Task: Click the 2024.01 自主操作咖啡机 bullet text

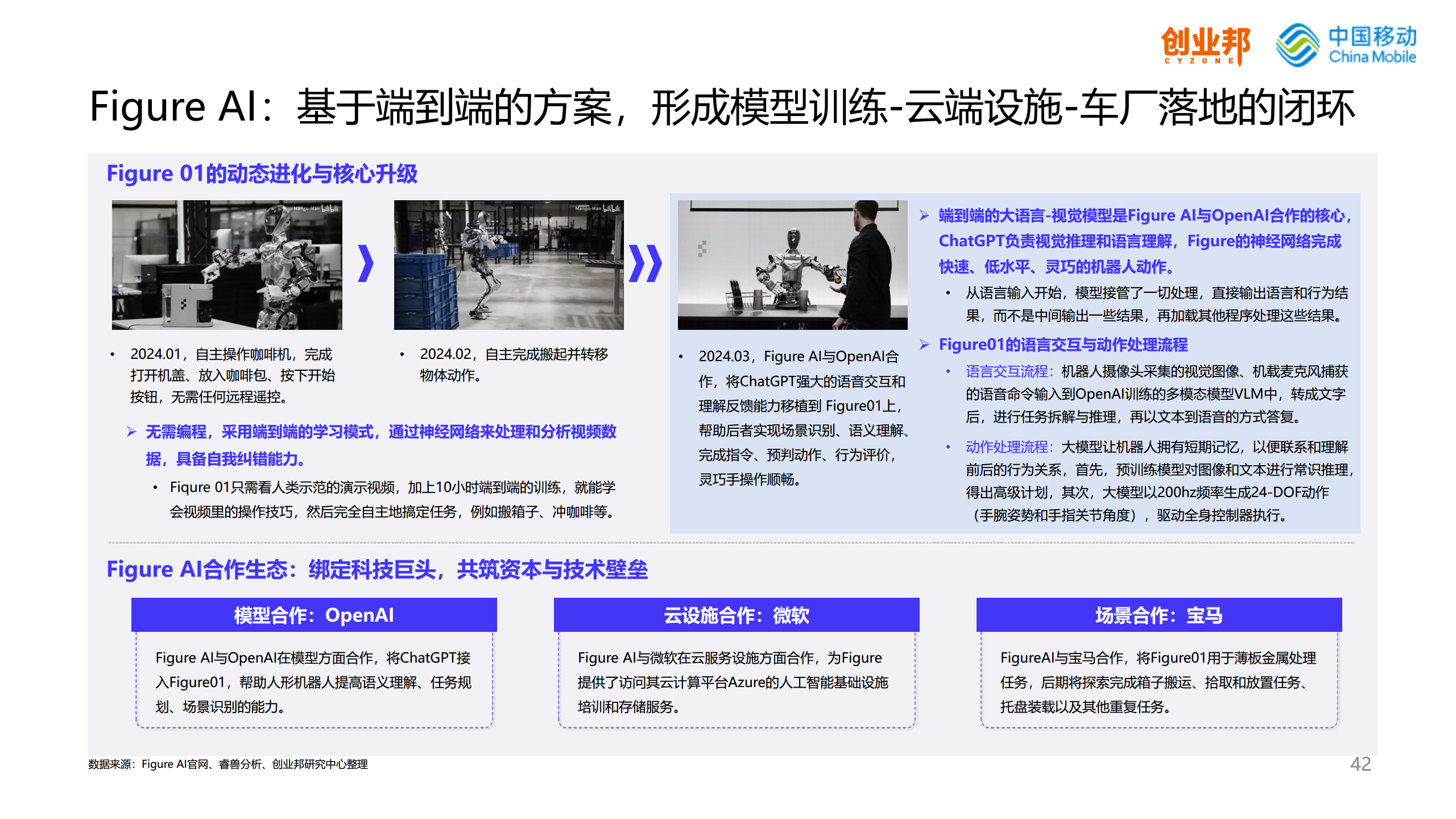Action: point(233,375)
